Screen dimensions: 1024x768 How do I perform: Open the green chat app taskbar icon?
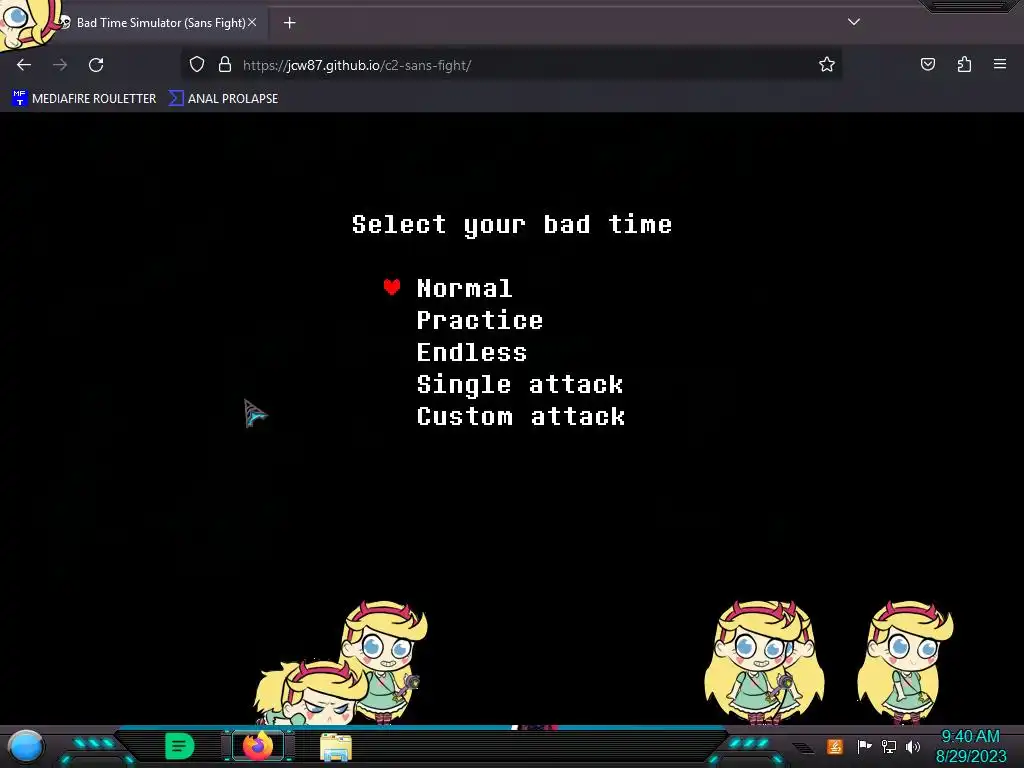click(179, 746)
